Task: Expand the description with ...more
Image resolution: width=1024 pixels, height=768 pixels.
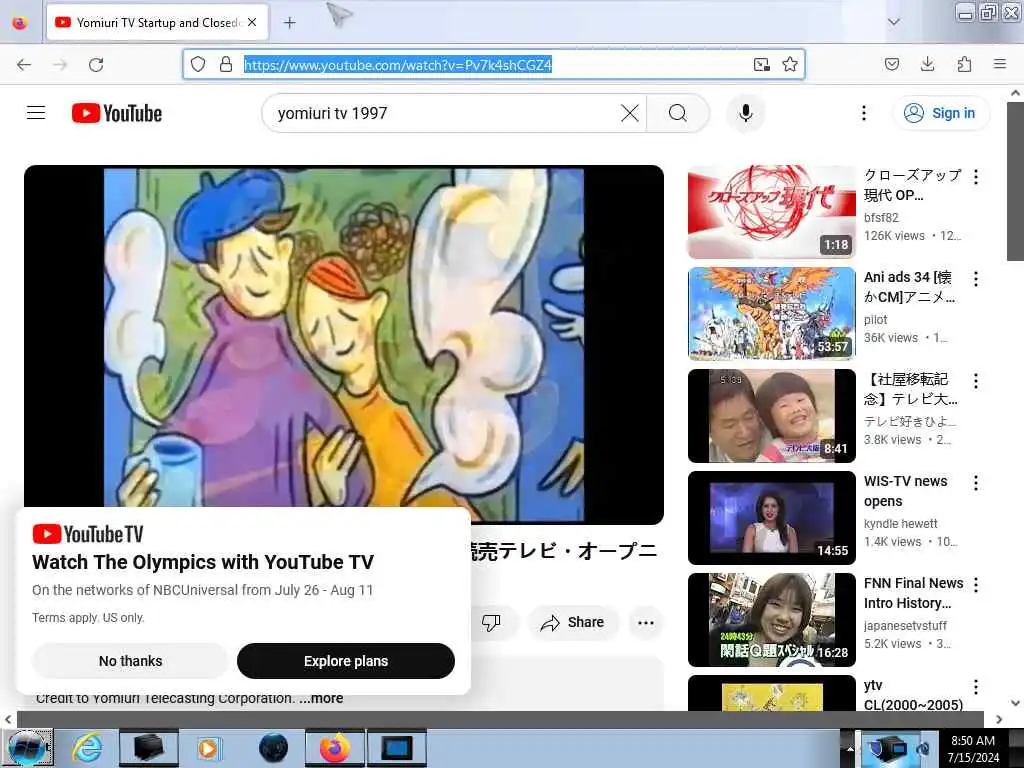Action: tap(321, 698)
